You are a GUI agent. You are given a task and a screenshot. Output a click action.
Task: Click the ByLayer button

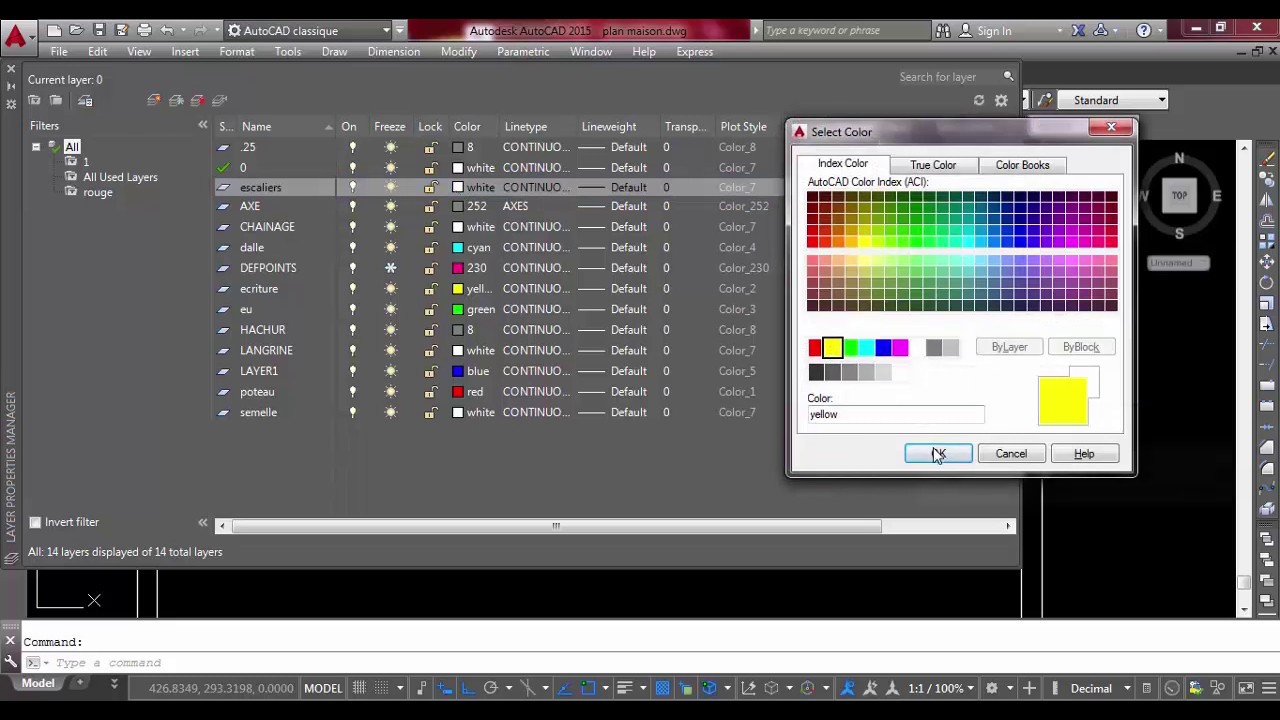[1009, 347]
